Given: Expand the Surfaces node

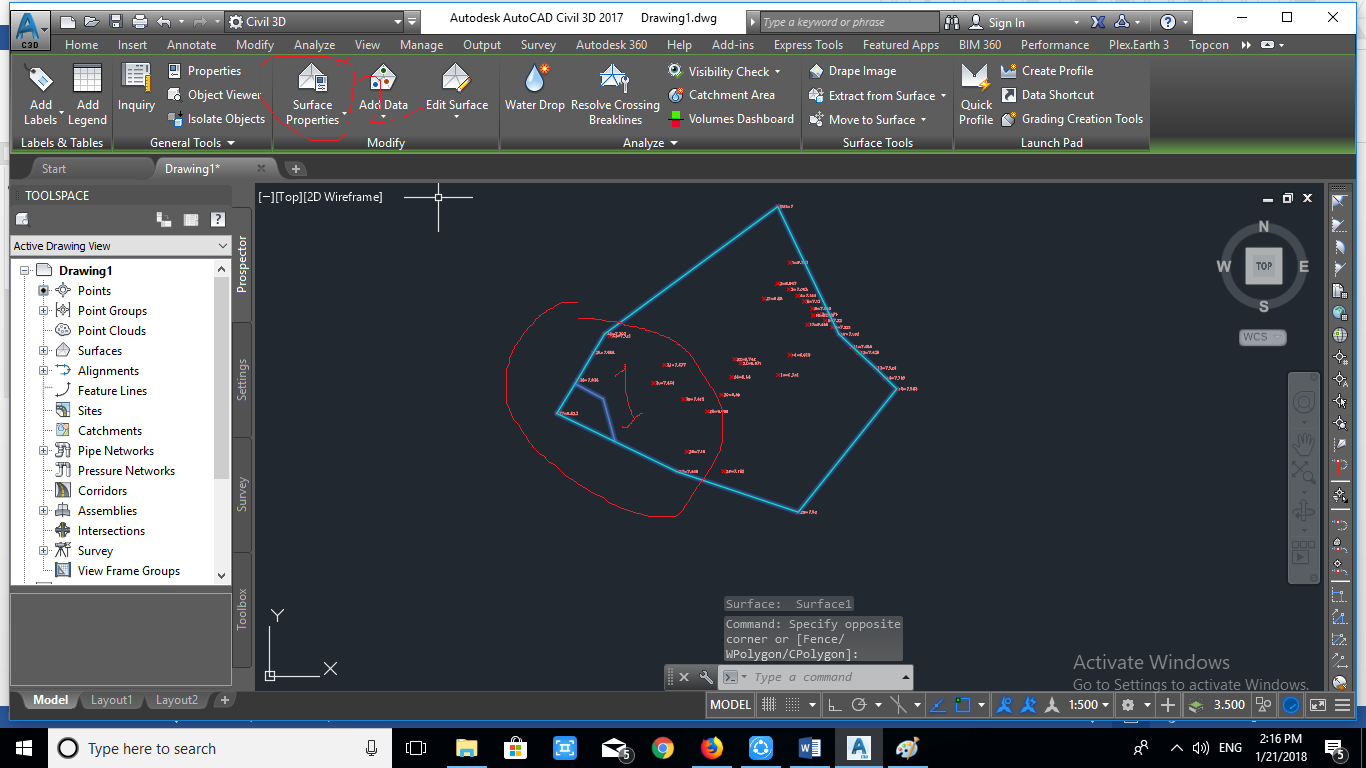Looking at the screenshot, I should pyautogui.click(x=44, y=351).
